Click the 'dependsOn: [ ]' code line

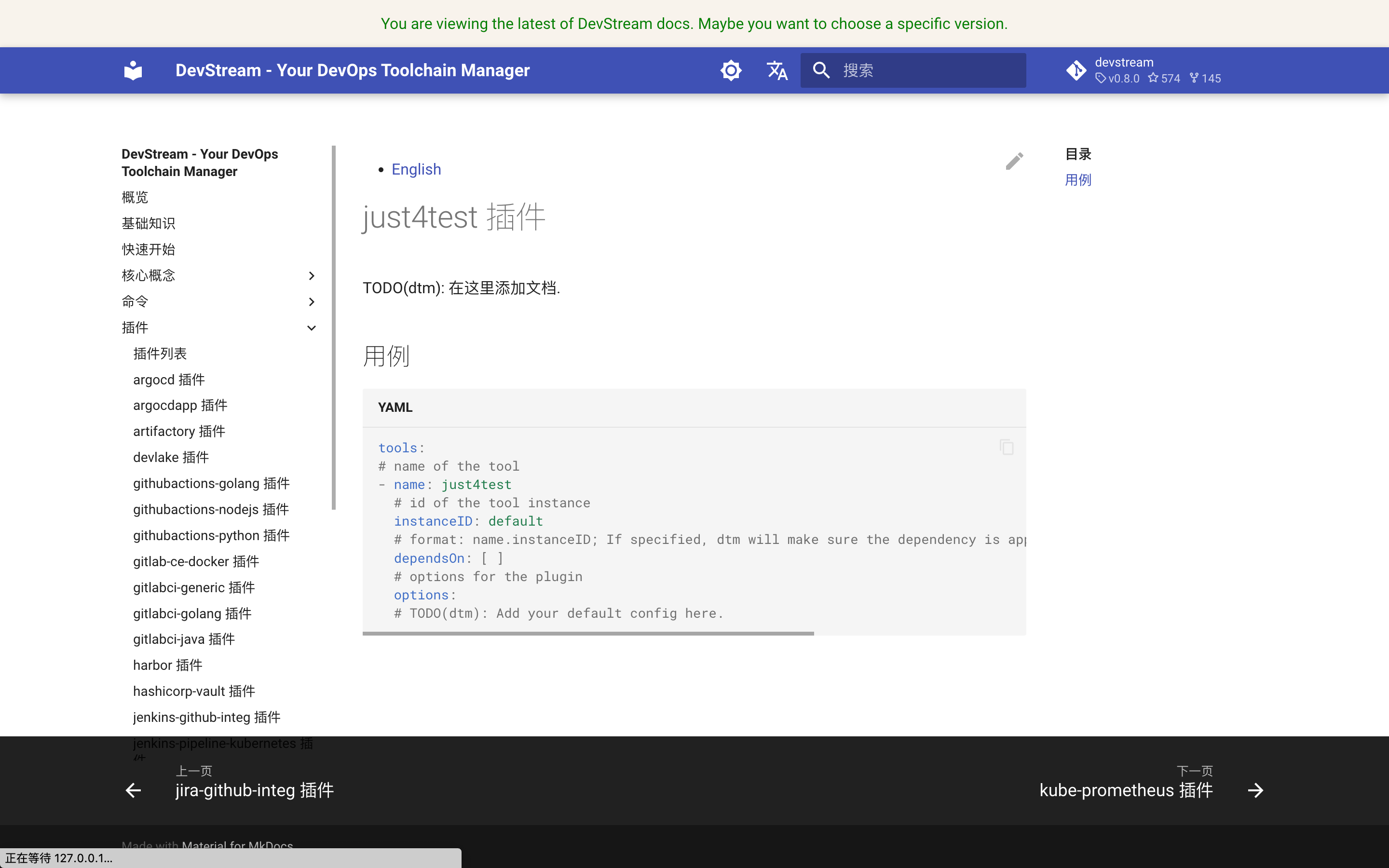point(449,558)
